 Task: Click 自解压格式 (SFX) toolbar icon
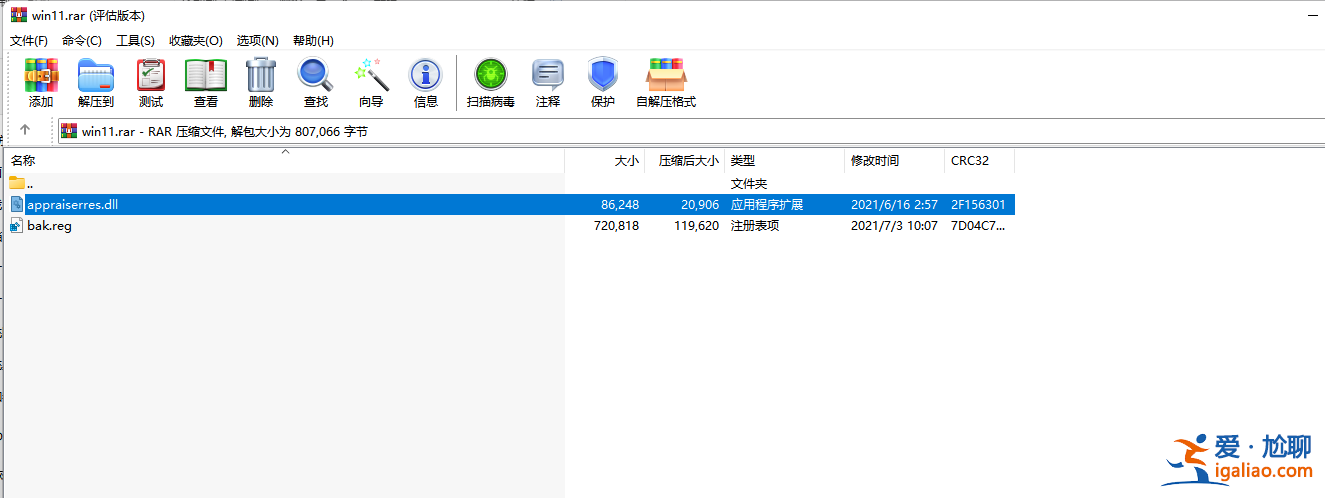coord(666,76)
